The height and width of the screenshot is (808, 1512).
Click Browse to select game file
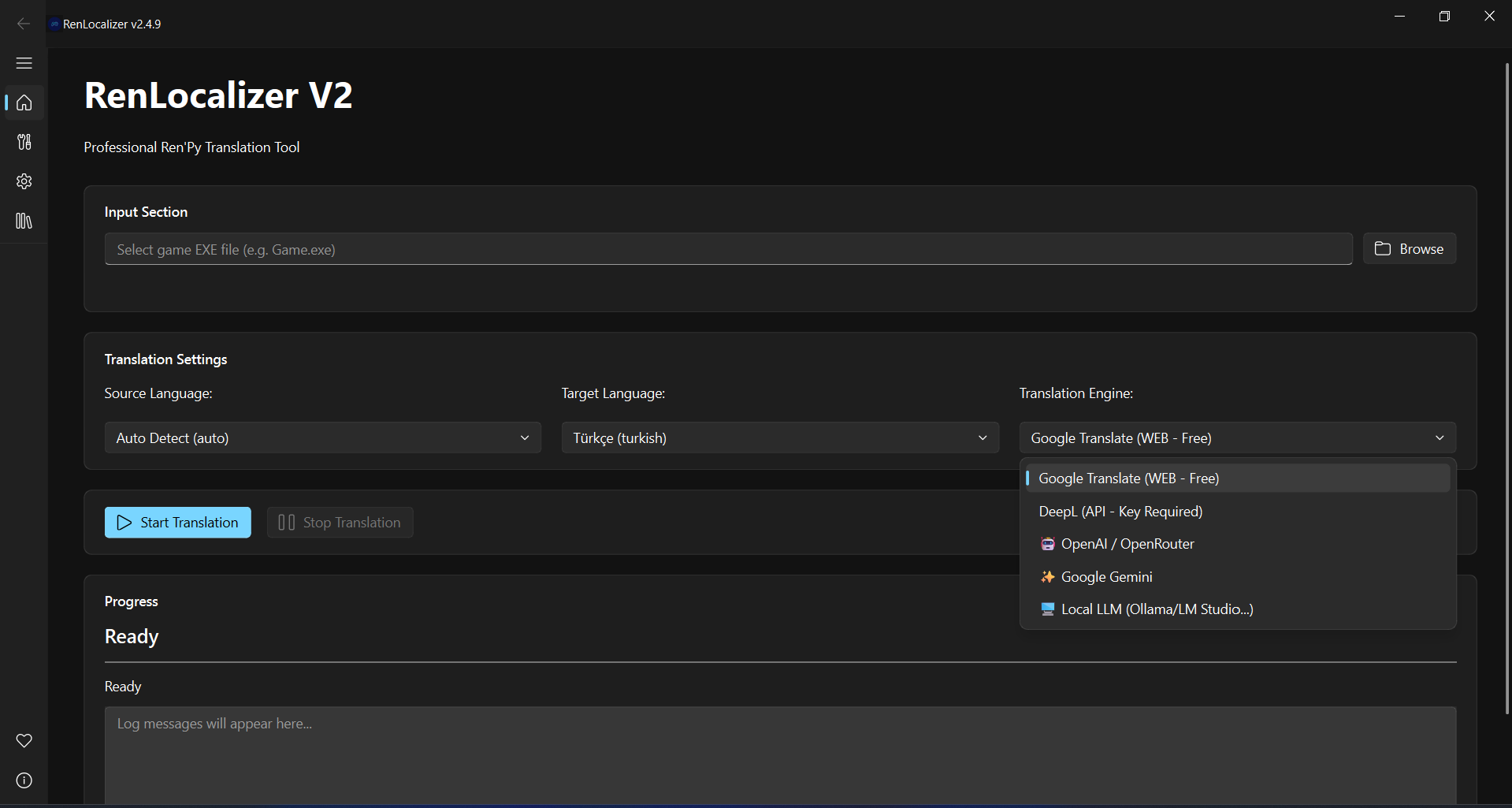[1409, 249]
